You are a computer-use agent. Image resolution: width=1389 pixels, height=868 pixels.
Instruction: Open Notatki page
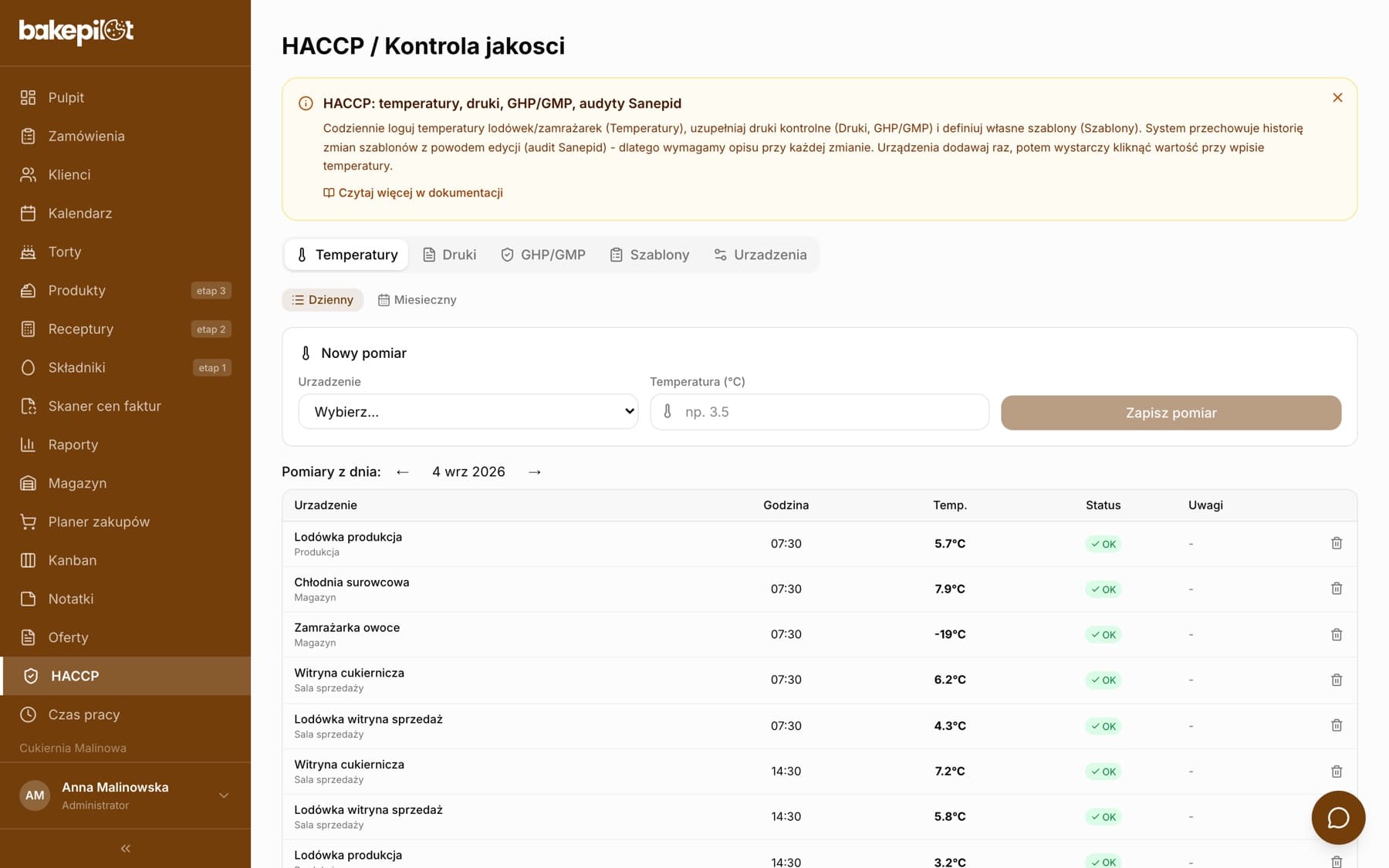(x=125, y=599)
